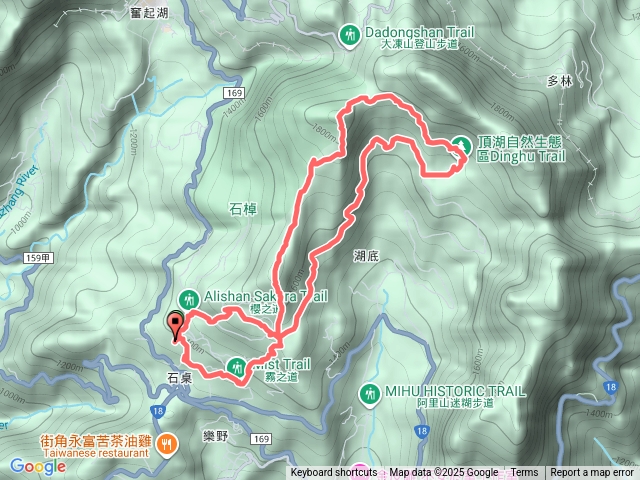The height and width of the screenshot is (480, 640).
Task: Click the route 169 shield near the river
Action: [234, 93]
